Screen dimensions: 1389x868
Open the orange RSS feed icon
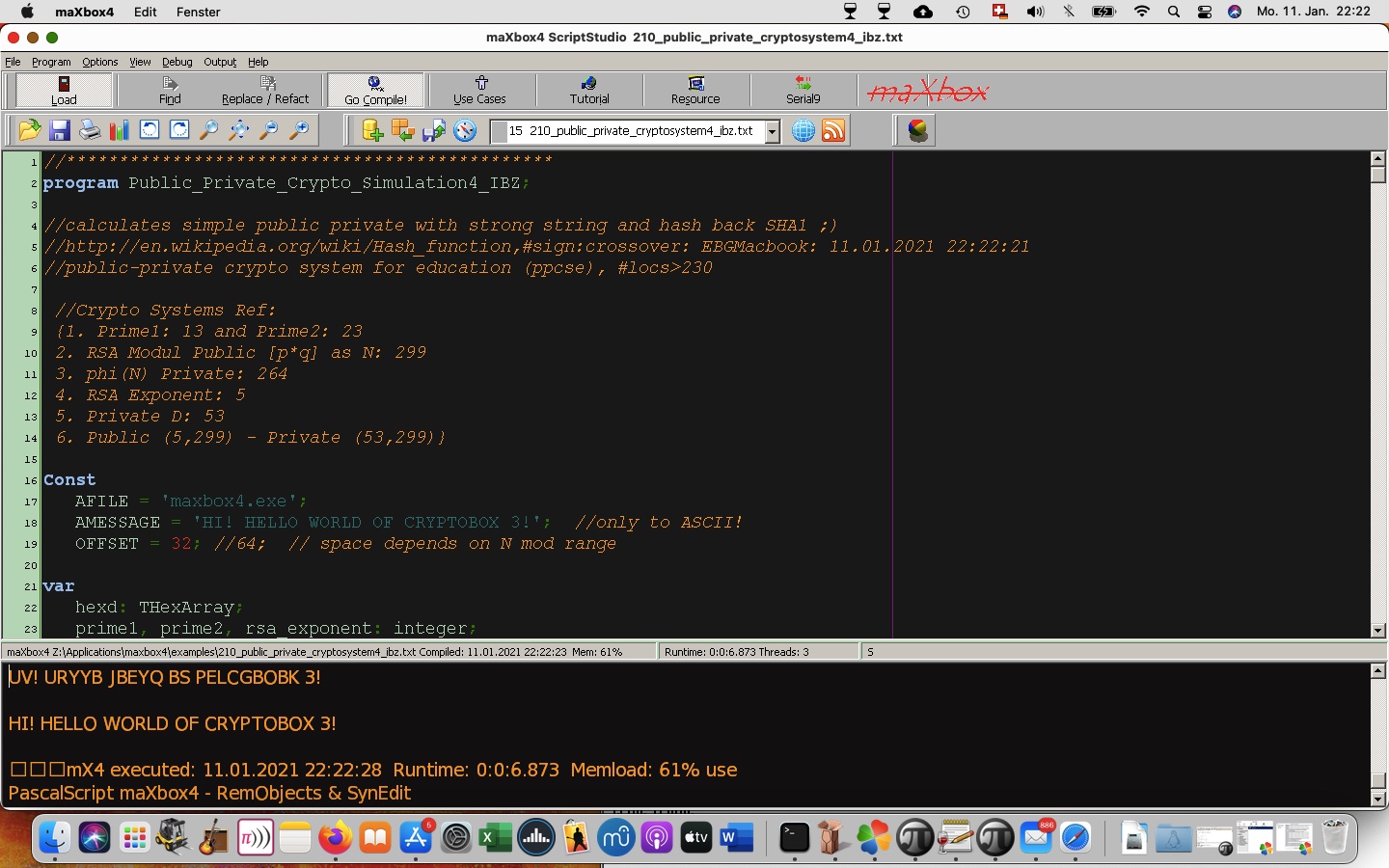pyautogui.click(x=833, y=130)
